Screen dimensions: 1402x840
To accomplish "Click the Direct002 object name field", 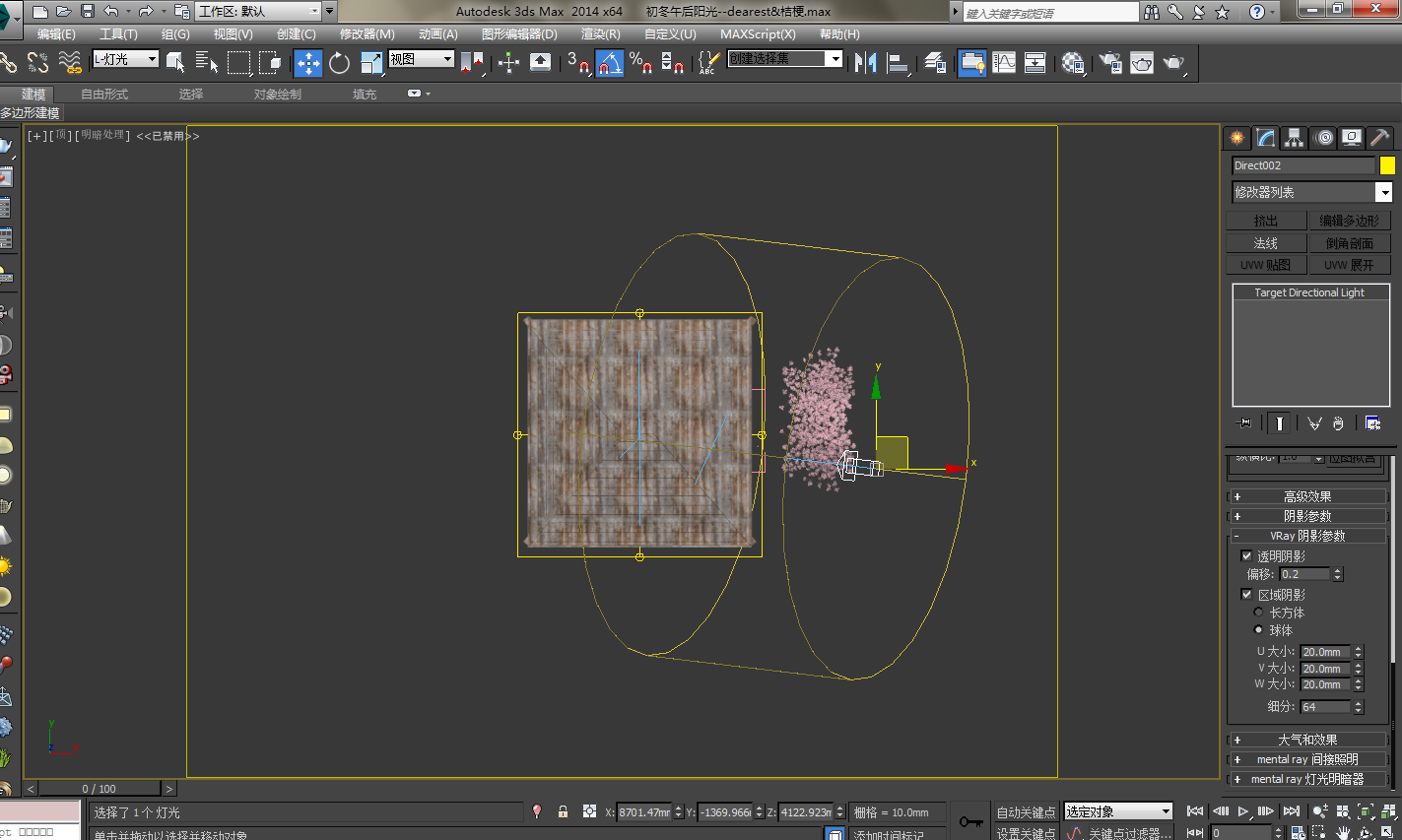I will click(x=1302, y=165).
